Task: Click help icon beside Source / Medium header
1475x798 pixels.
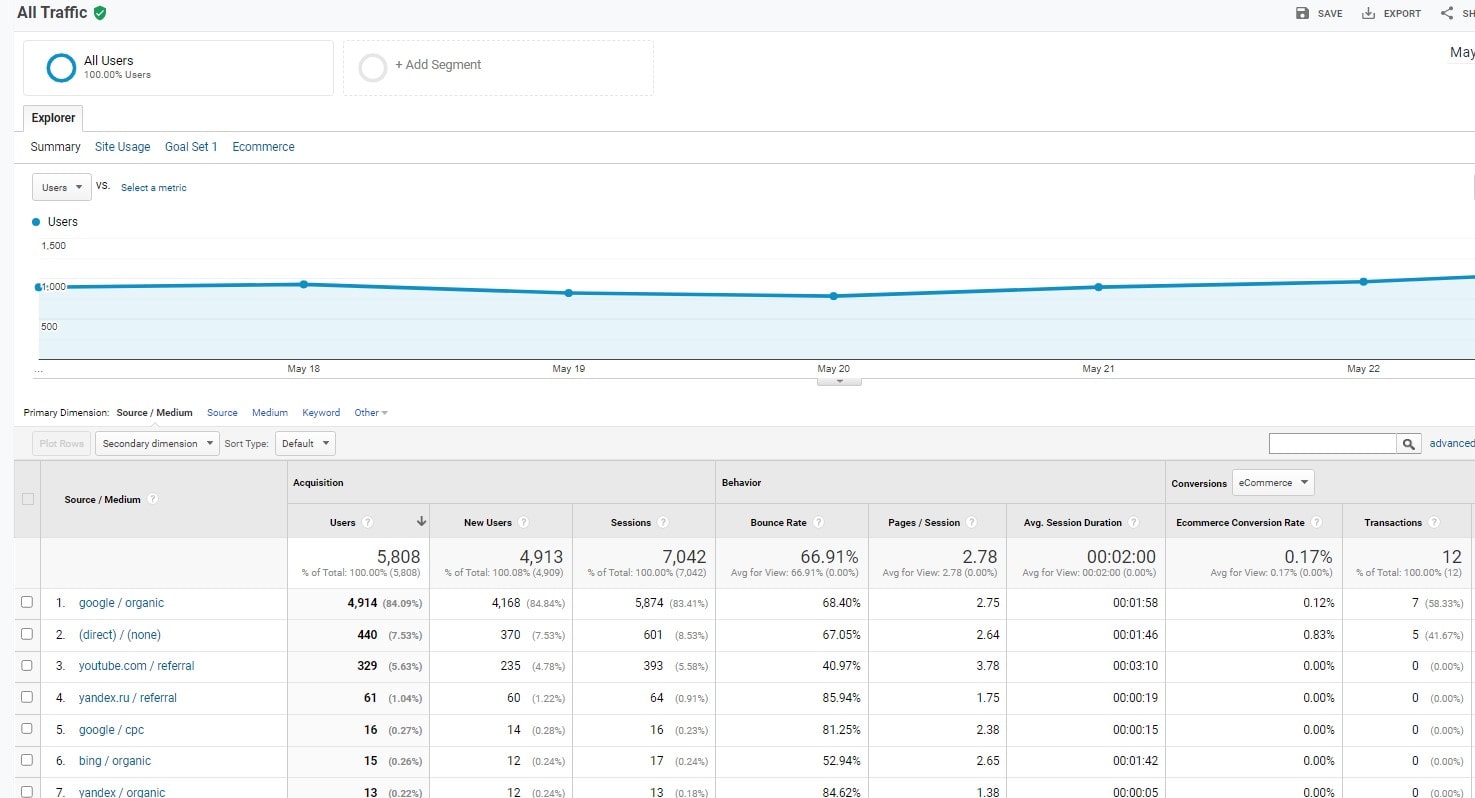Action: [x=153, y=499]
